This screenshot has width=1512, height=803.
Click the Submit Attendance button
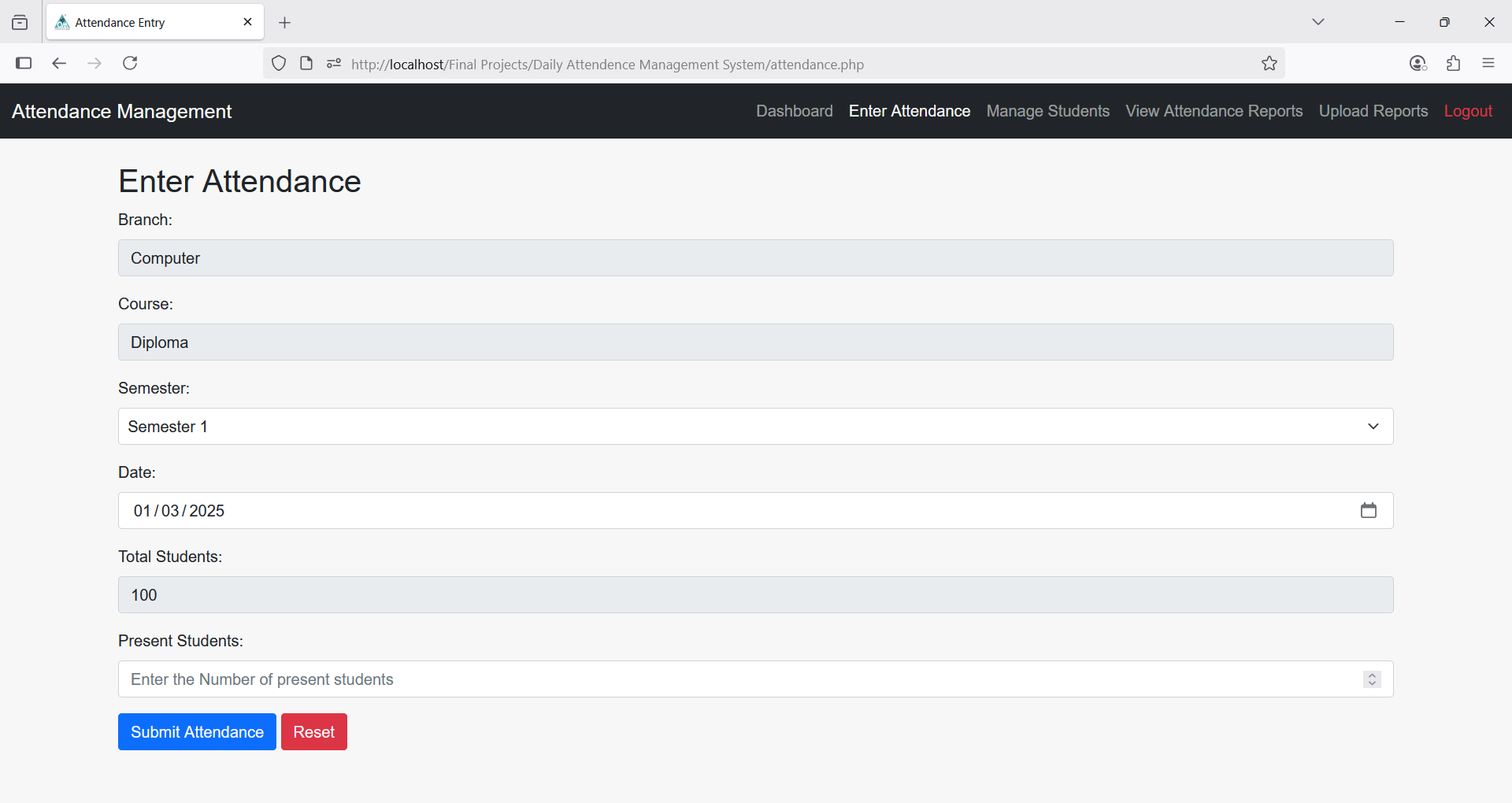197,732
